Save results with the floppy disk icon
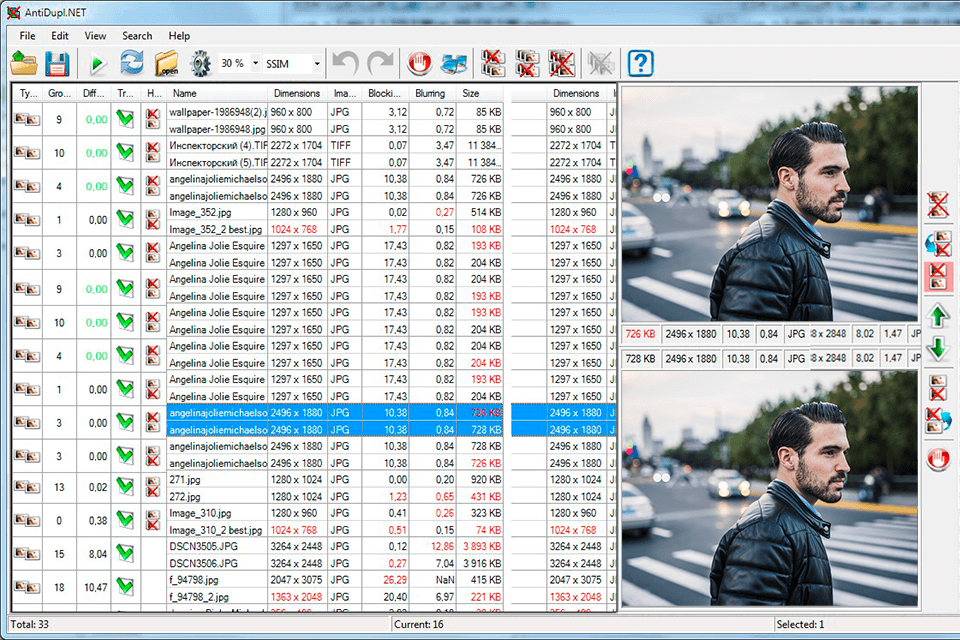This screenshot has width=960, height=640. coord(57,63)
